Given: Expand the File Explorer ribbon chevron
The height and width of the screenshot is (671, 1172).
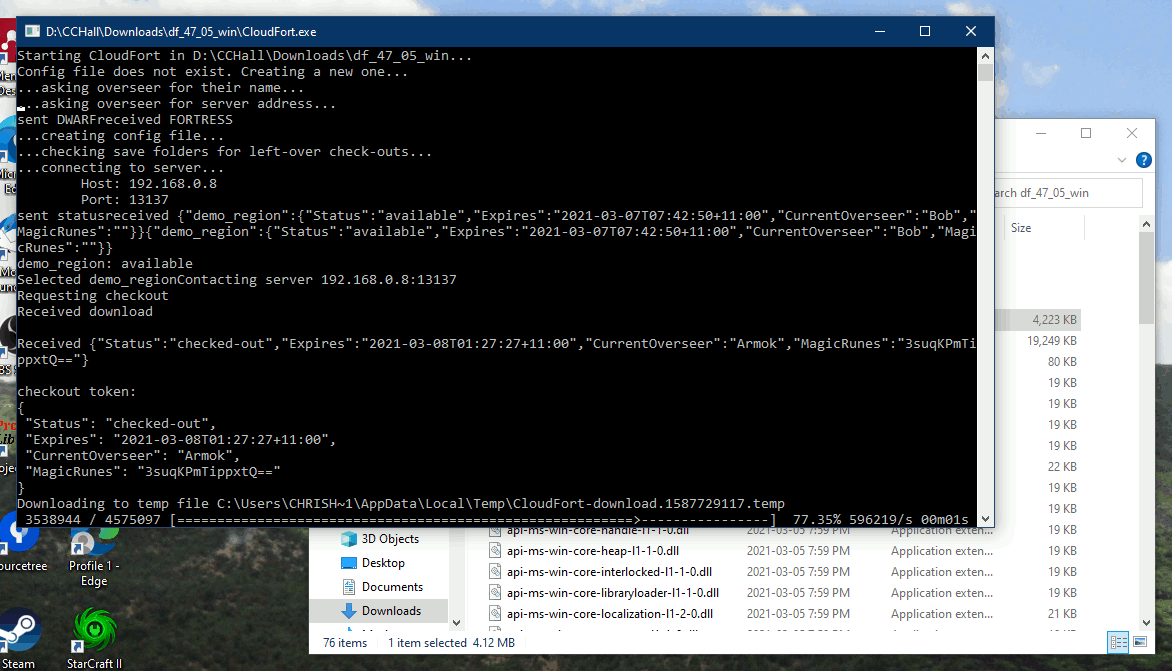Looking at the screenshot, I should tap(1121, 160).
